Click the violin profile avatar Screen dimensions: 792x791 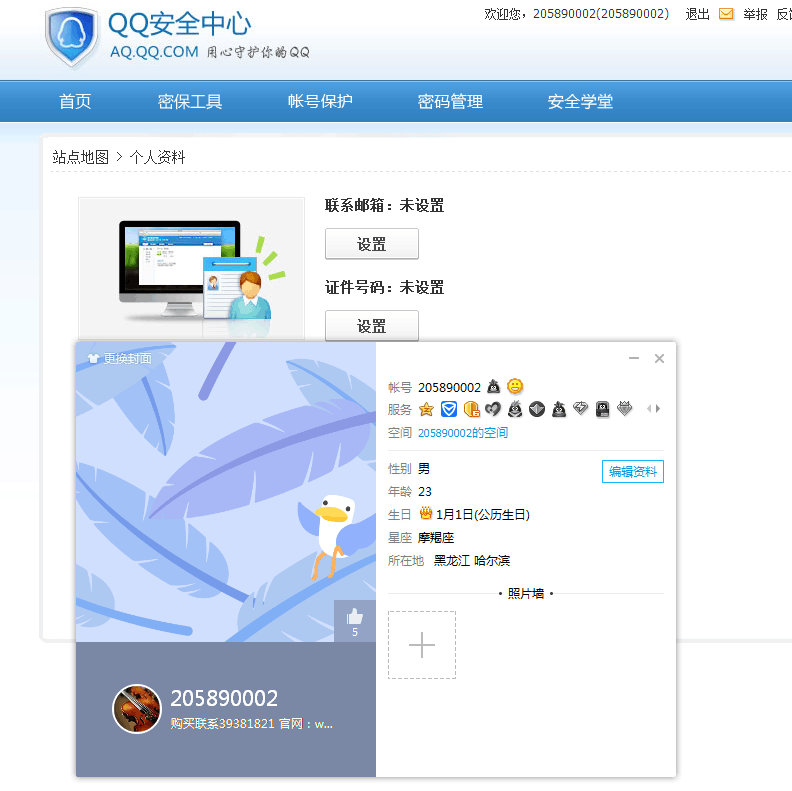pos(137,708)
